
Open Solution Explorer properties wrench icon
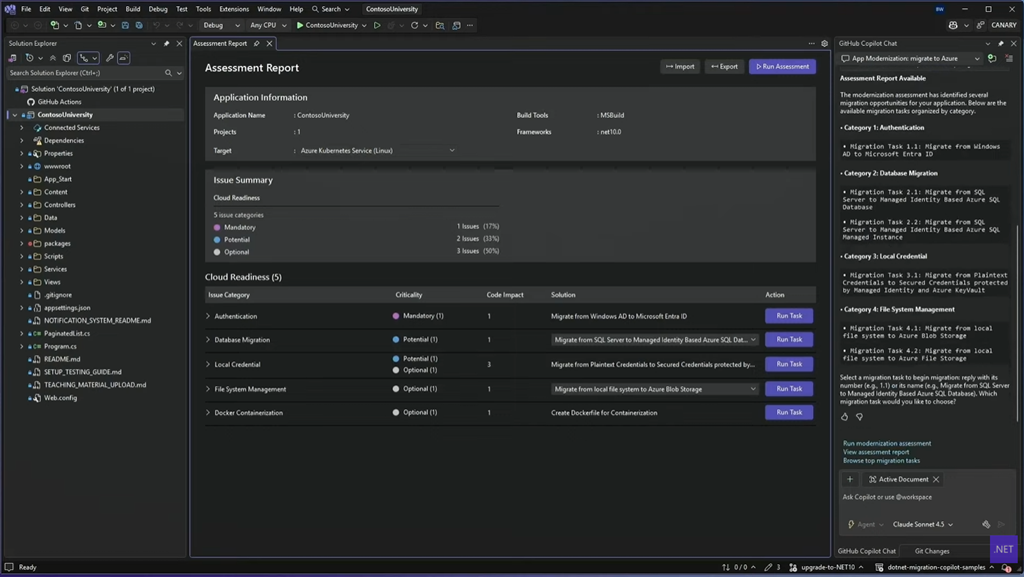(x=109, y=58)
